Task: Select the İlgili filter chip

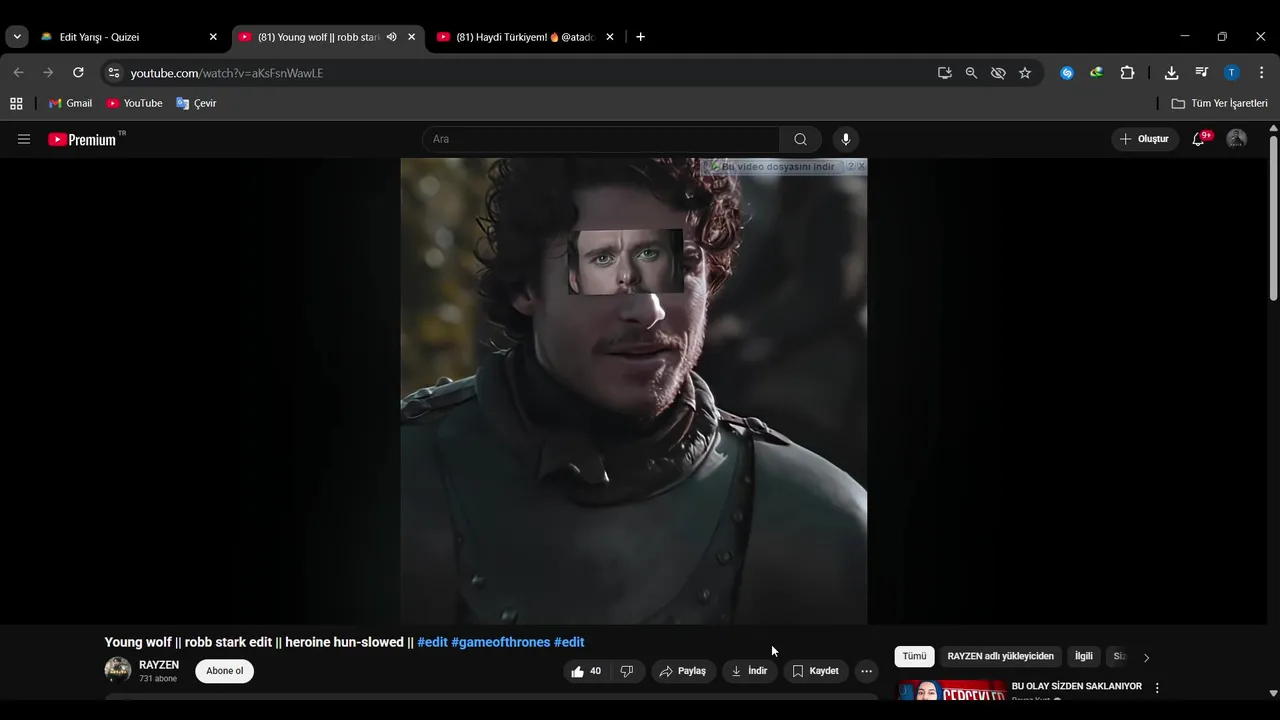Action: [x=1084, y=657]
